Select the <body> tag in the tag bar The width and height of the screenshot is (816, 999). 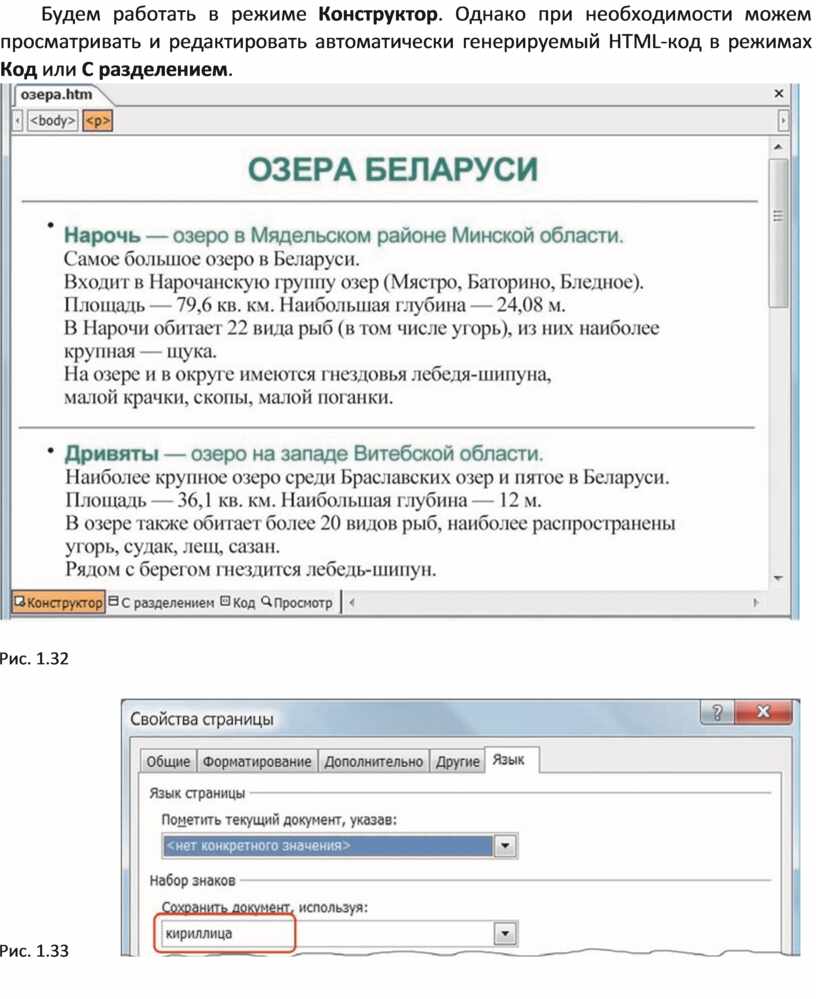click(52, 120)
